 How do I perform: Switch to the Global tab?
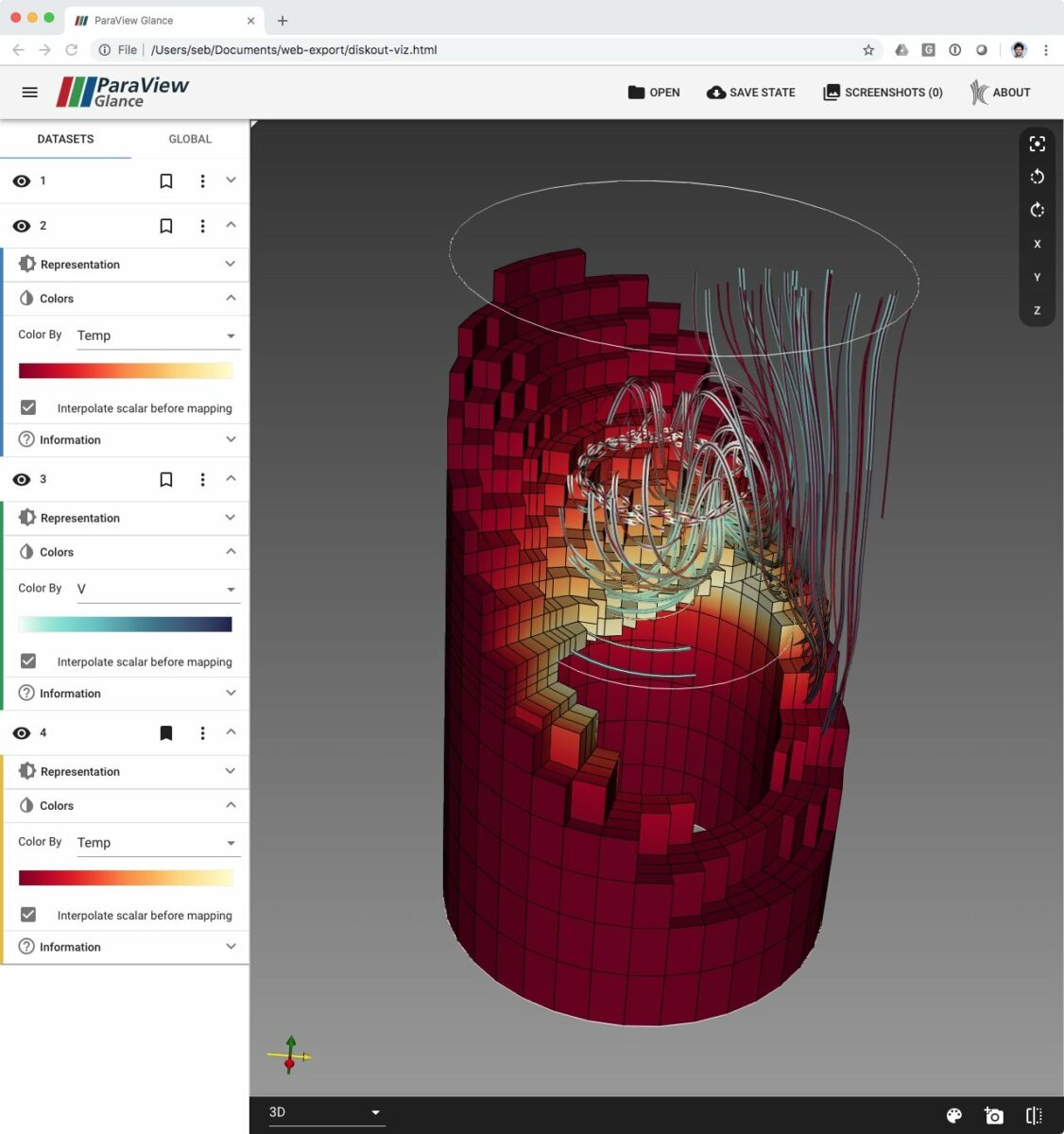click(190, 139)
